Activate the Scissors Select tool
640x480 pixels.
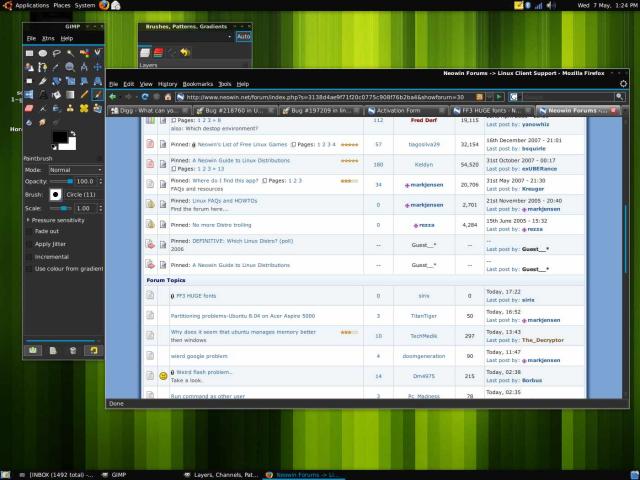point(98,53)
